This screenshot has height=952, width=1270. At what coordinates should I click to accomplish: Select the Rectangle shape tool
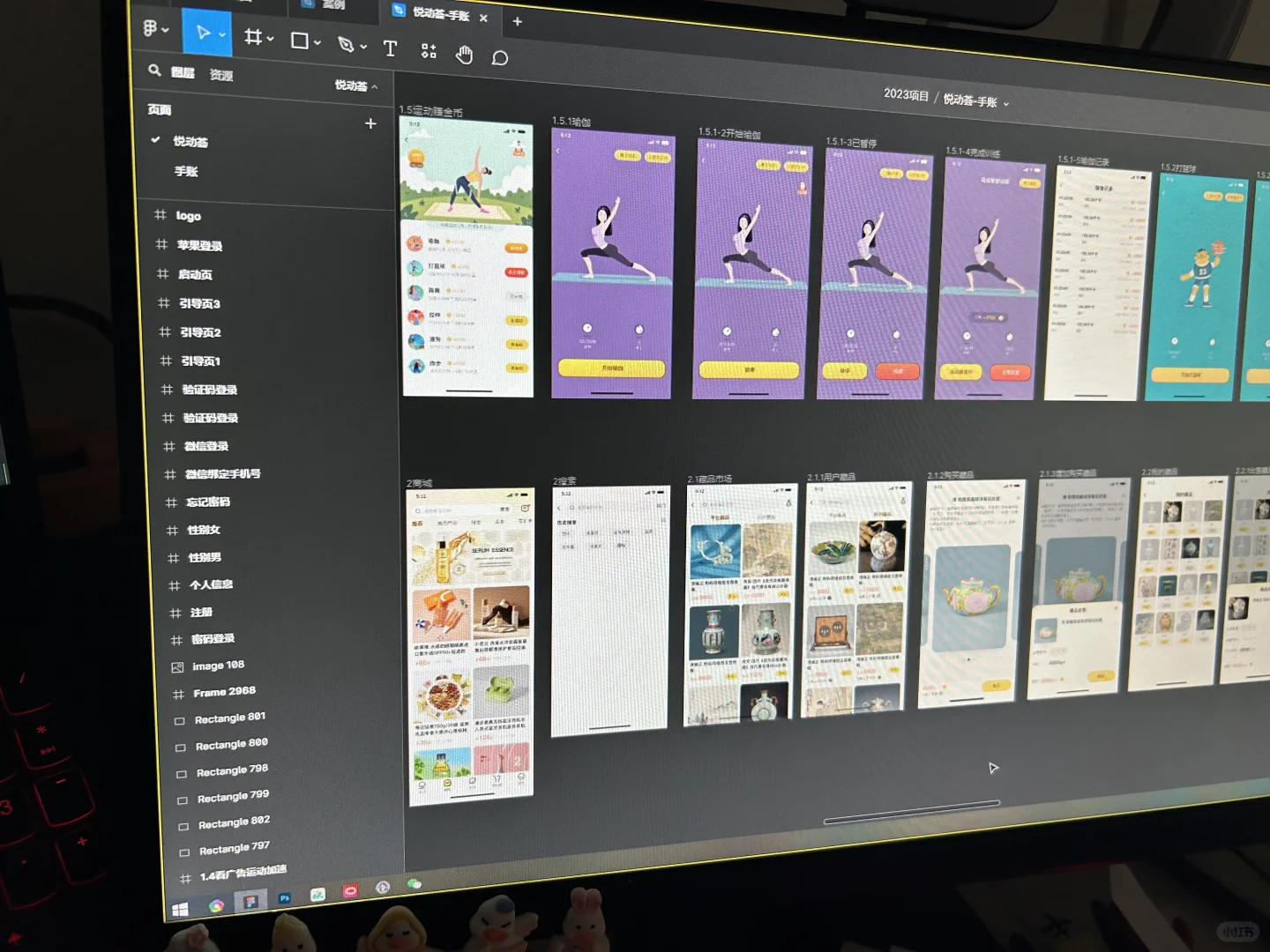[x=299, y=41]
